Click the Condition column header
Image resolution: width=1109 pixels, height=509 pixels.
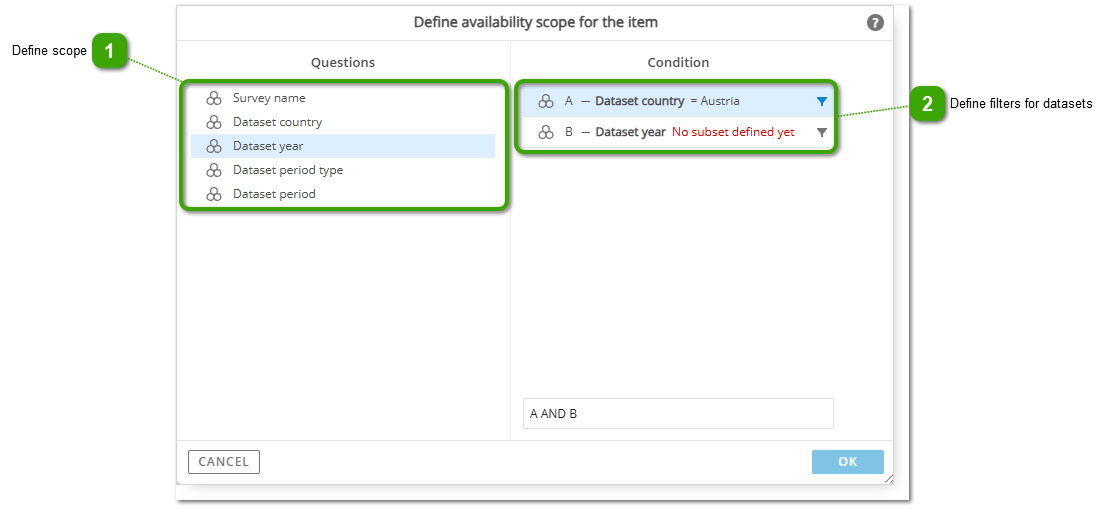[x=678, y=62]
